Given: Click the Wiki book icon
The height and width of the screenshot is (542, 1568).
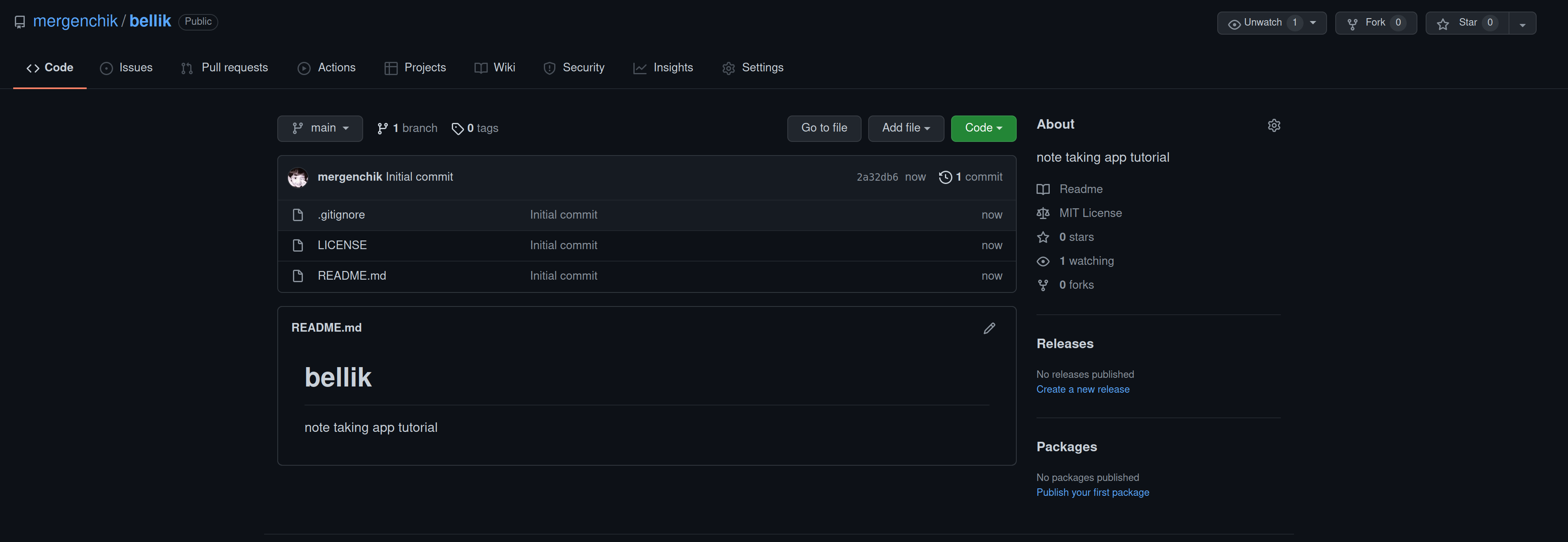Looking at the screenshot, I should click(481, 69).
